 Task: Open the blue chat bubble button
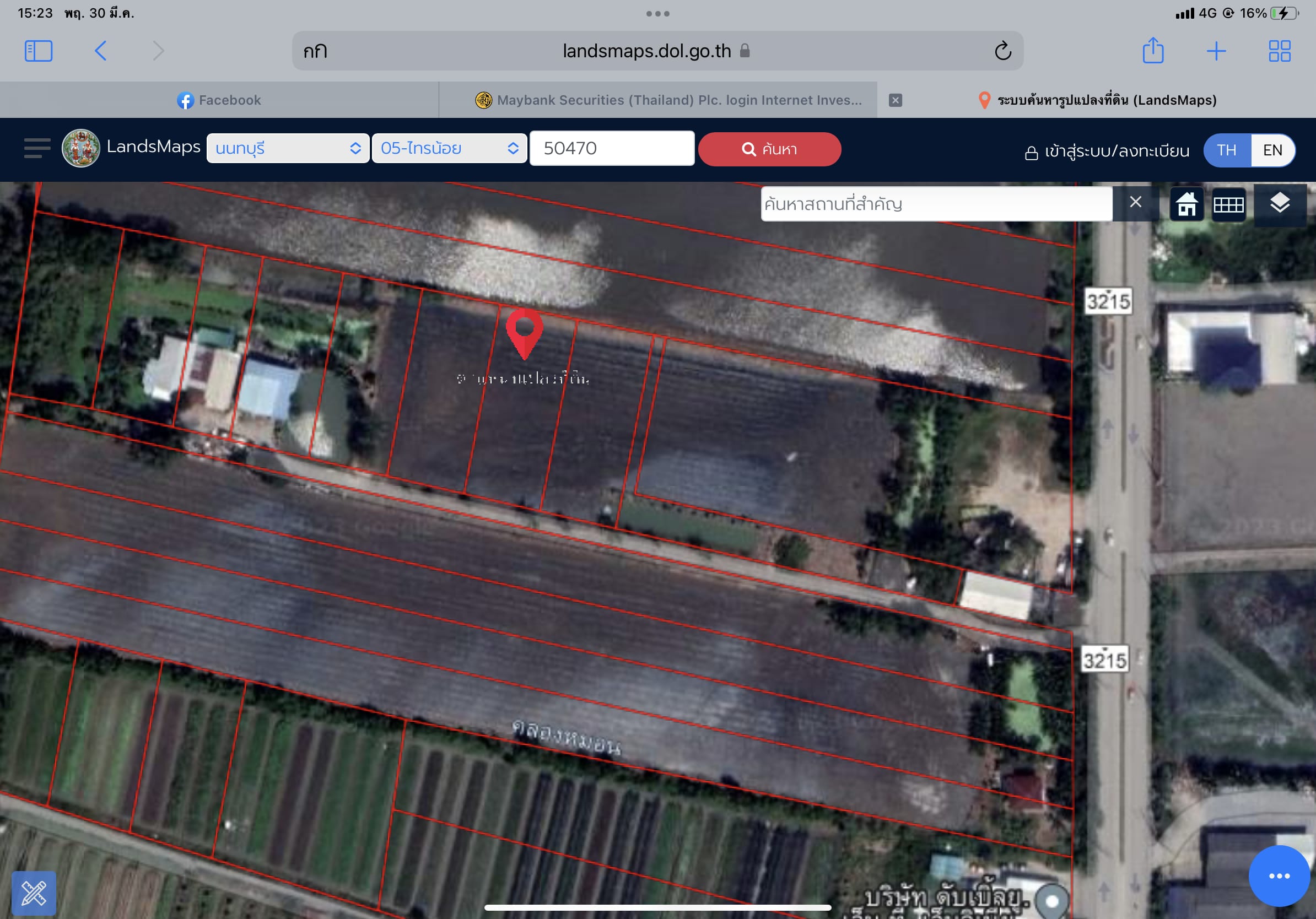pos(1279,875)
